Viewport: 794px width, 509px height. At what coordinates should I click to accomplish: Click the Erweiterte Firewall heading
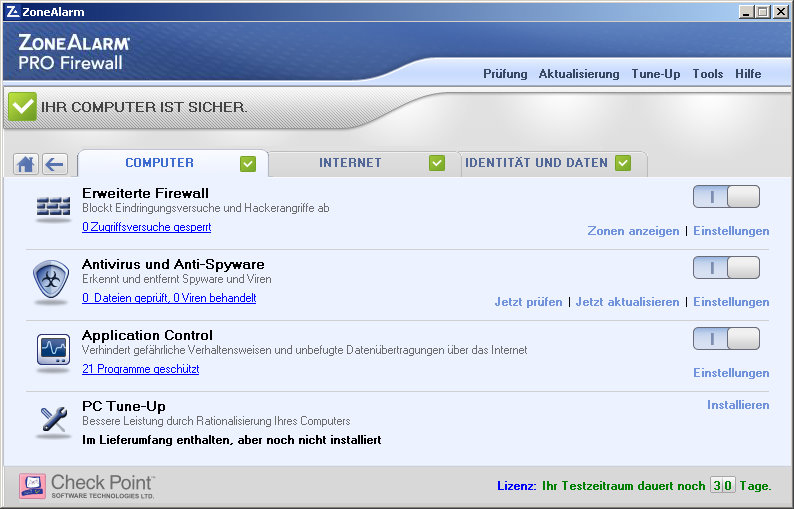click(145, 193)
